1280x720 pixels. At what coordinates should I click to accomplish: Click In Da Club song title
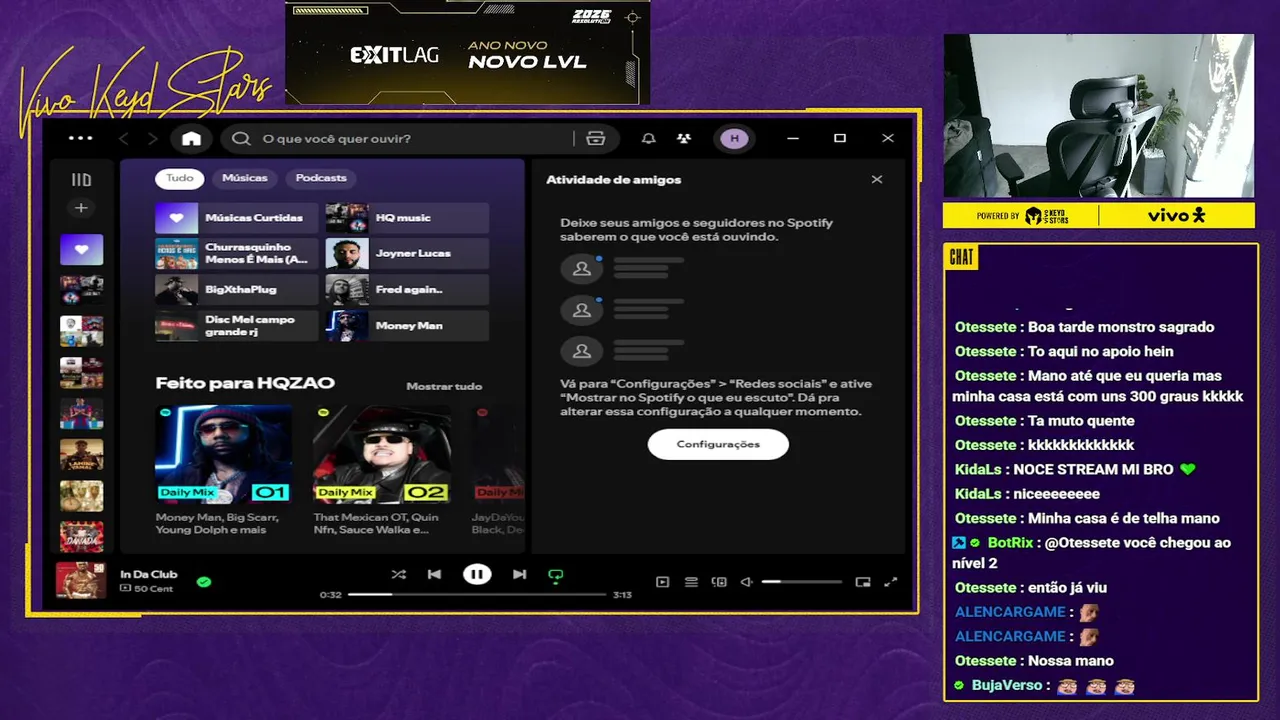tap(148, 574)
